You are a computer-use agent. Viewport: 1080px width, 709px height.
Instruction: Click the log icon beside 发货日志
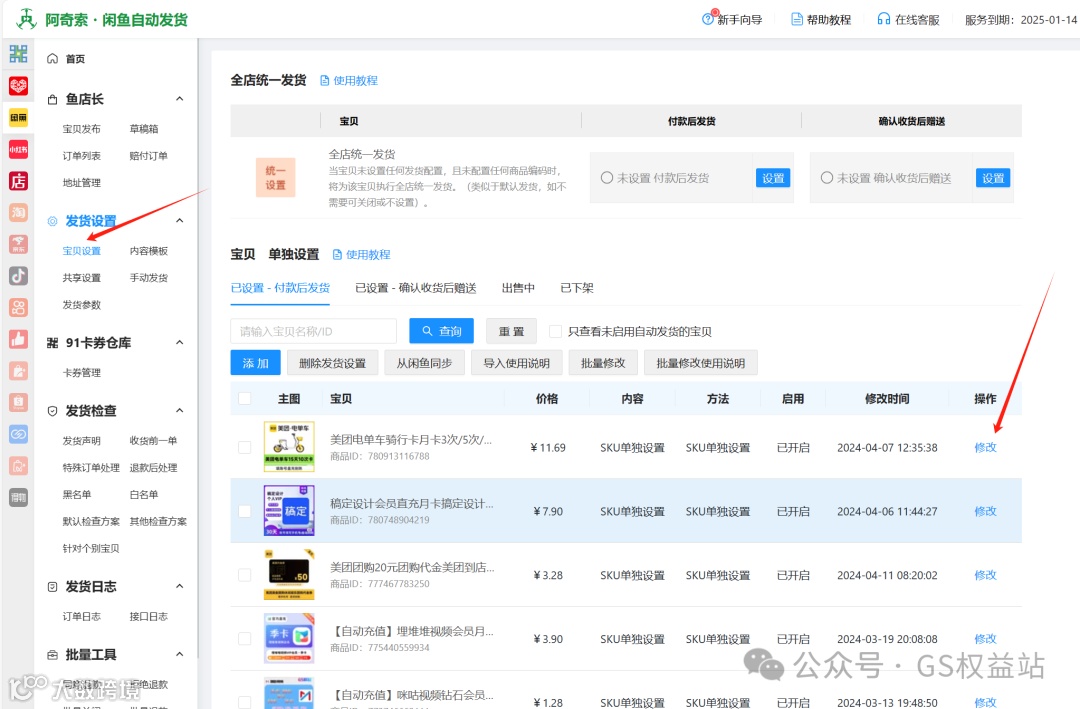point(52,587)
